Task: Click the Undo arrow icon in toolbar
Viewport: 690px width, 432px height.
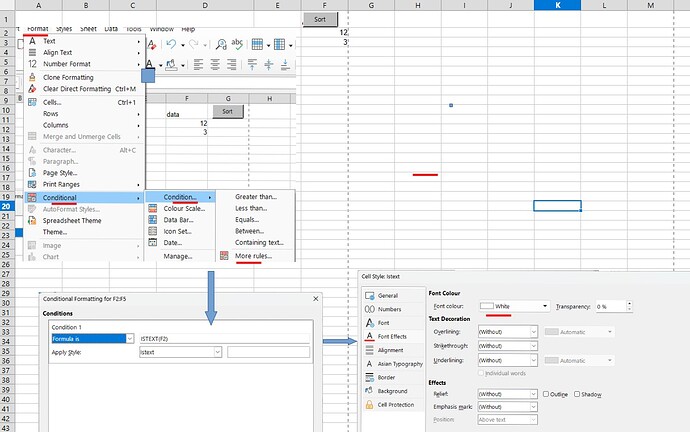Action: click(x=171, y=44)
